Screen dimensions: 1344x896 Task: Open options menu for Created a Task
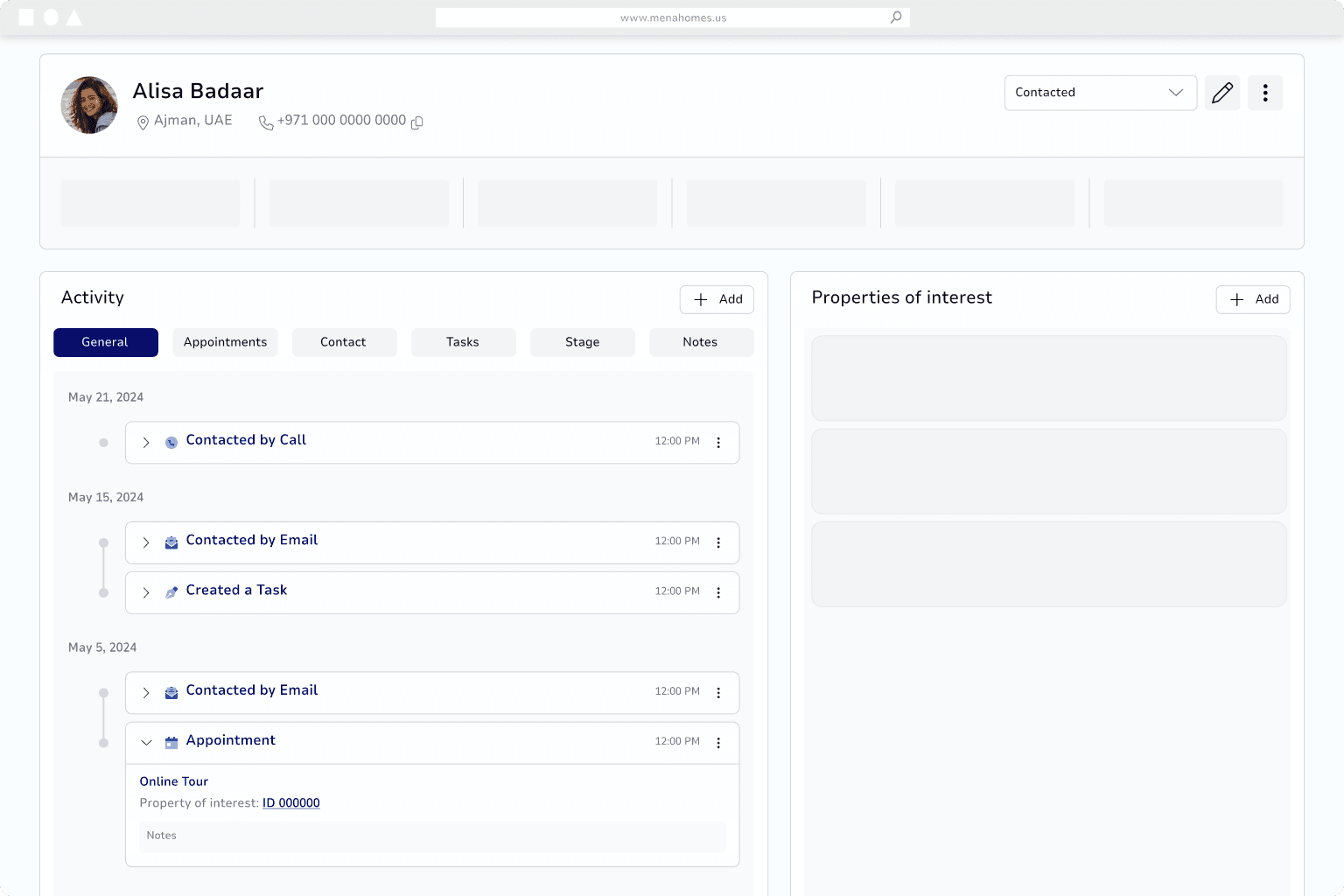click(718, 593)
